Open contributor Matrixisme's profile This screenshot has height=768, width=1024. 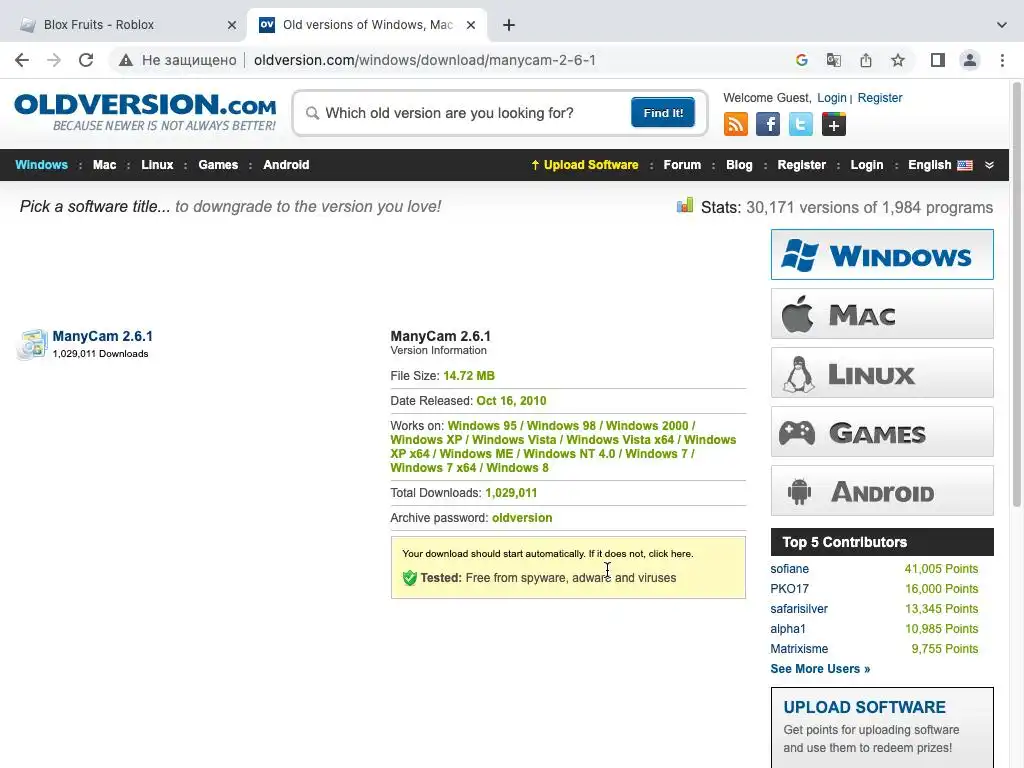click(x=799, y=649)
